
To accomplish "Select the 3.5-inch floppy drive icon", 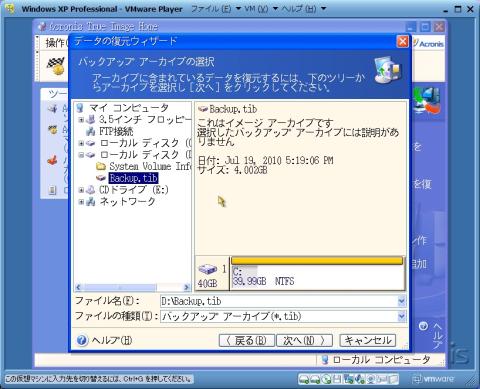I will tap(90, 119).
